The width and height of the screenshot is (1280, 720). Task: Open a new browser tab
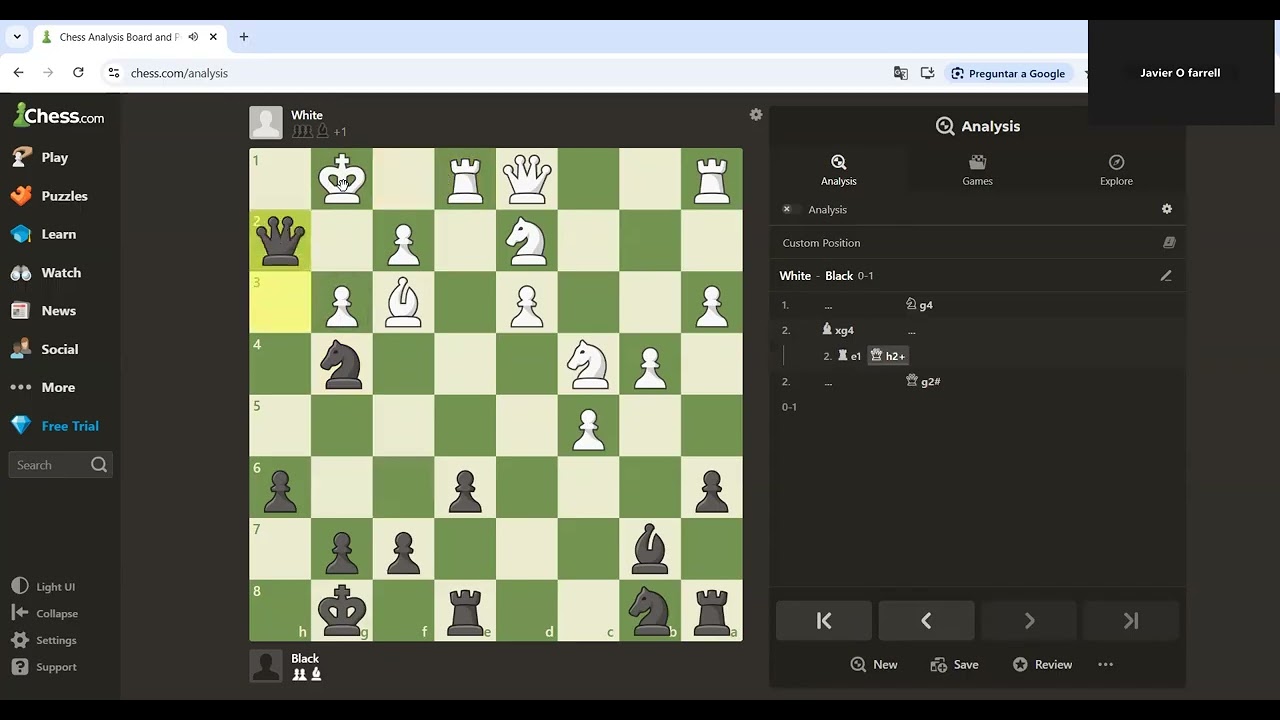[x=243, y=37]
